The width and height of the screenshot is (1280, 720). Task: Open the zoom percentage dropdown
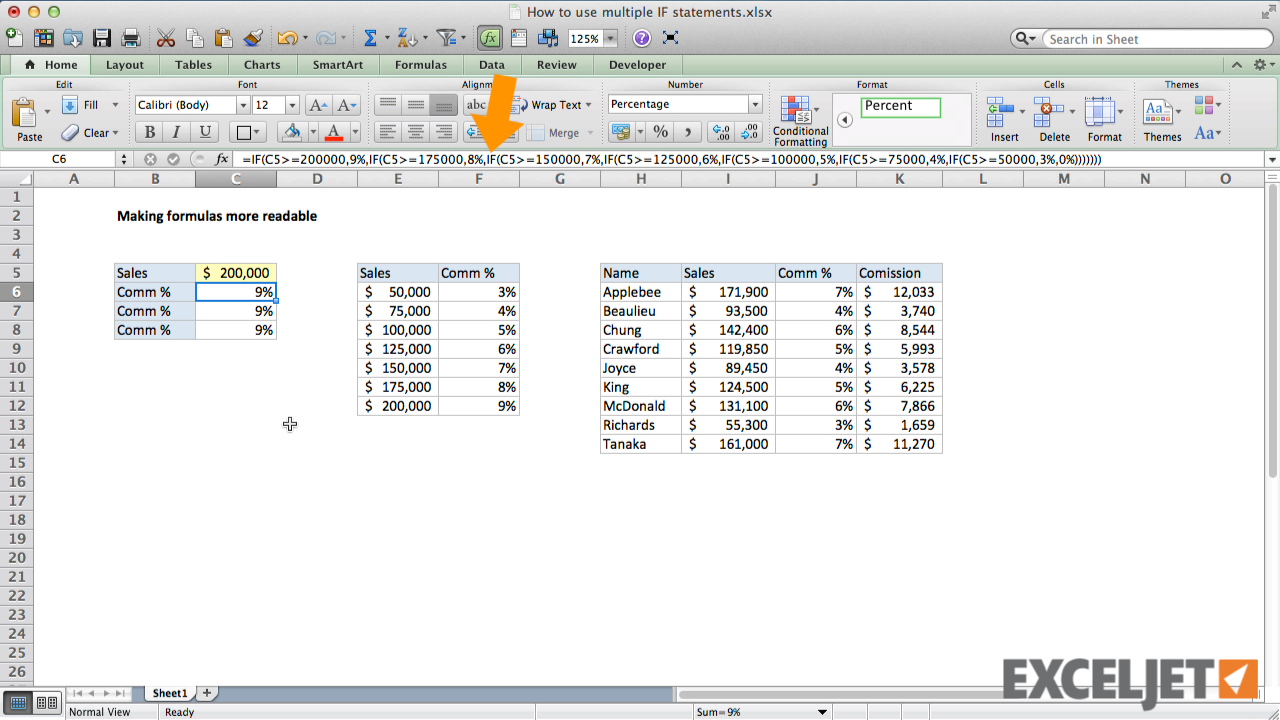[610, 39]
